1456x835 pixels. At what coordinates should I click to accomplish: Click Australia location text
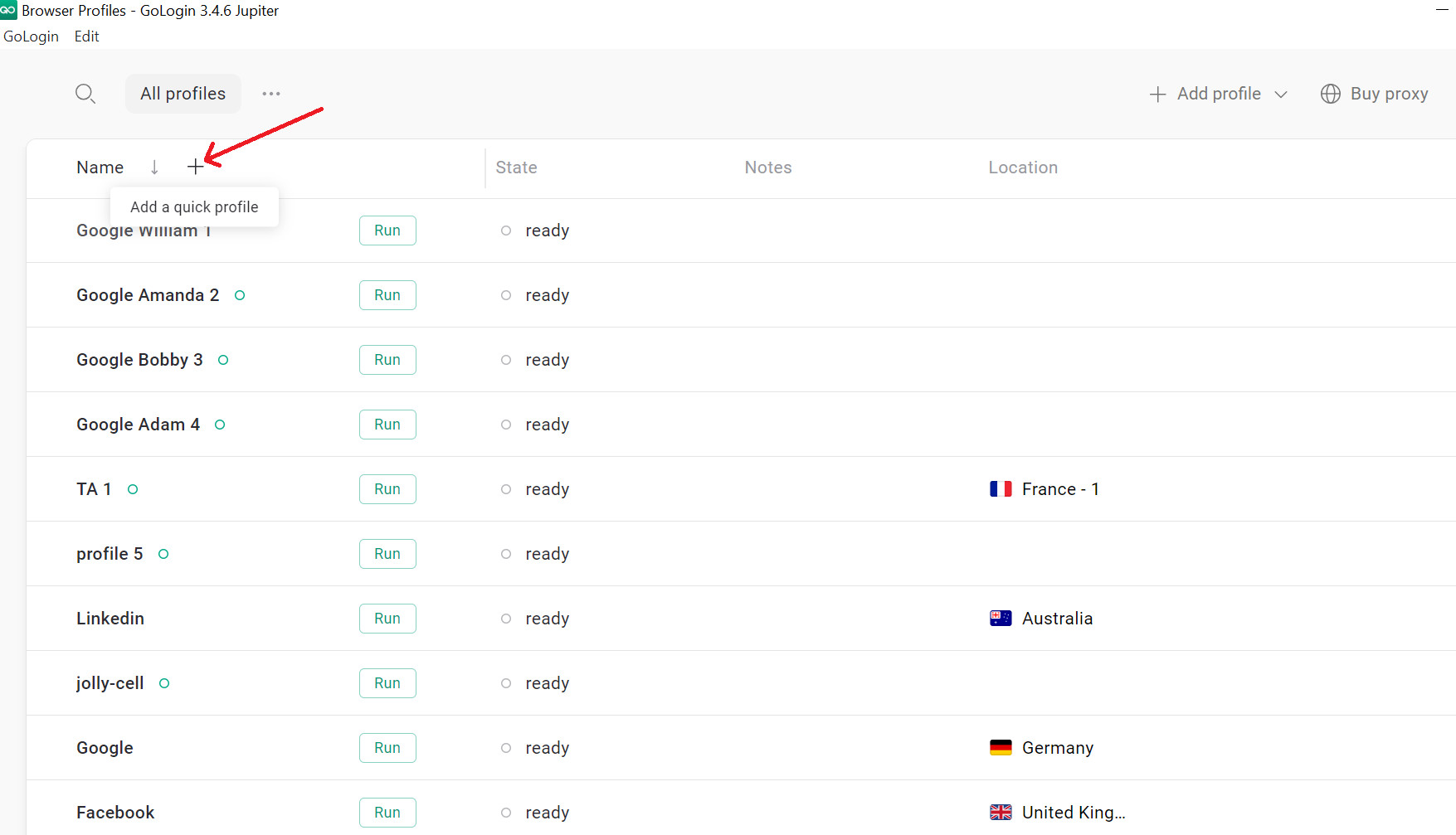point(1057,619)
